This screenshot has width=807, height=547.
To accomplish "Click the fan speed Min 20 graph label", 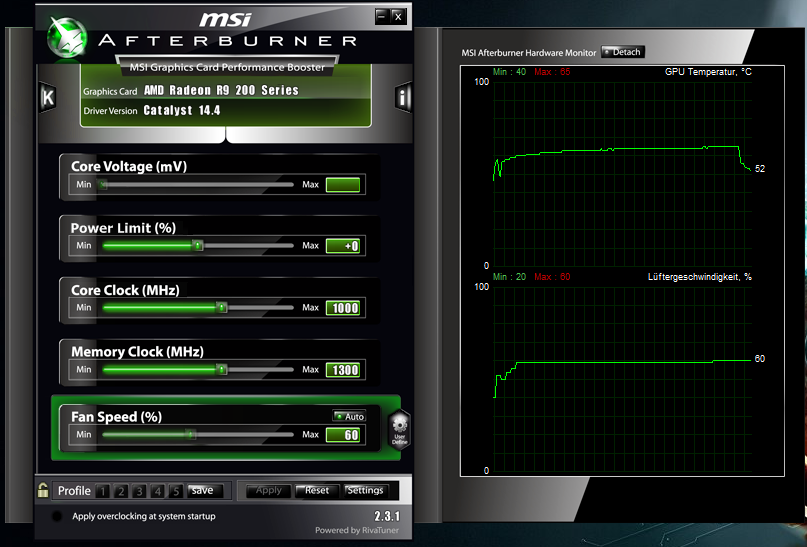I will [509, 276].
